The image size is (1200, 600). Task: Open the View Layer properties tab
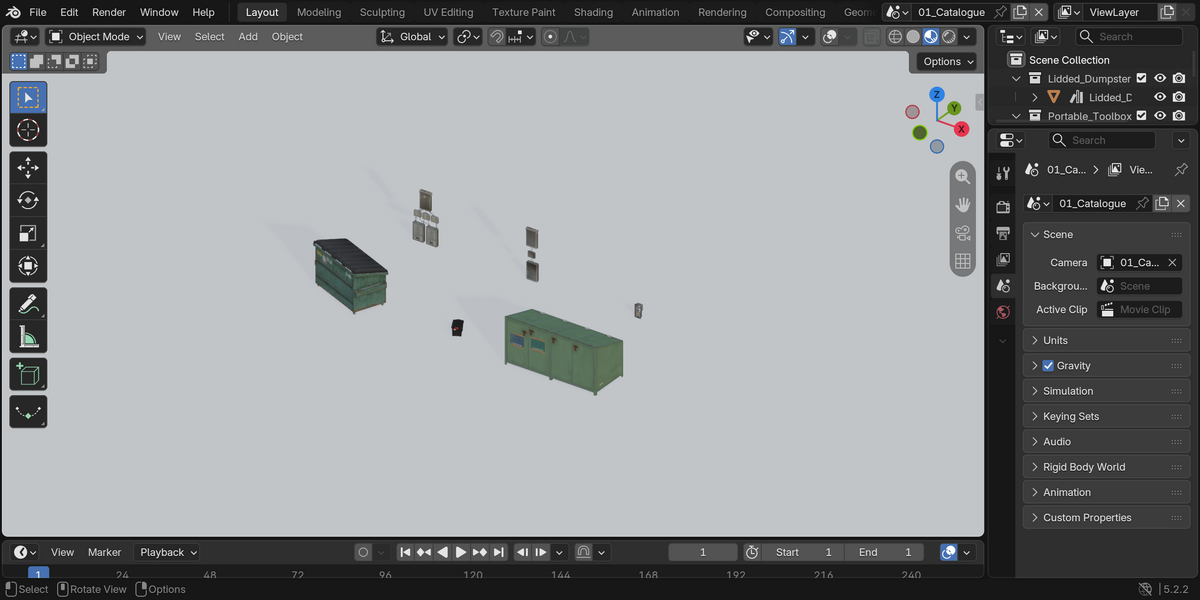pos(1003,259)
